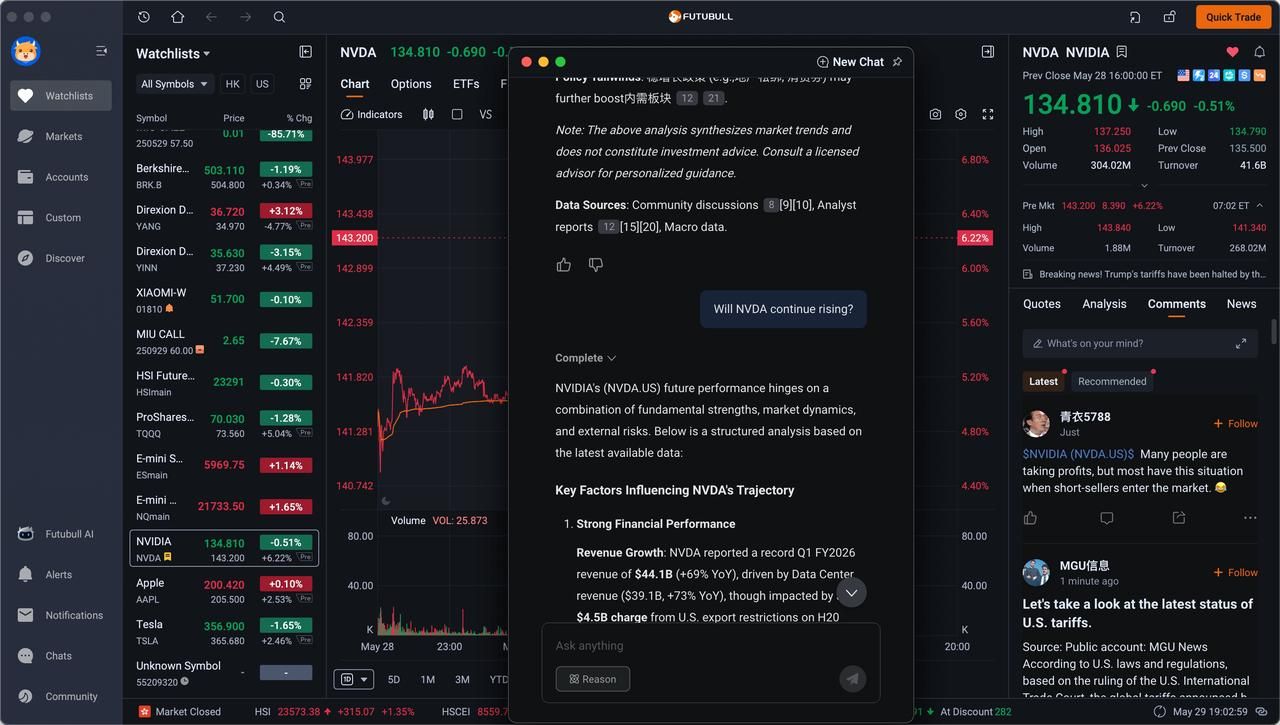Collapse the right quote panel icon
1280x725 pixels.
988,51
